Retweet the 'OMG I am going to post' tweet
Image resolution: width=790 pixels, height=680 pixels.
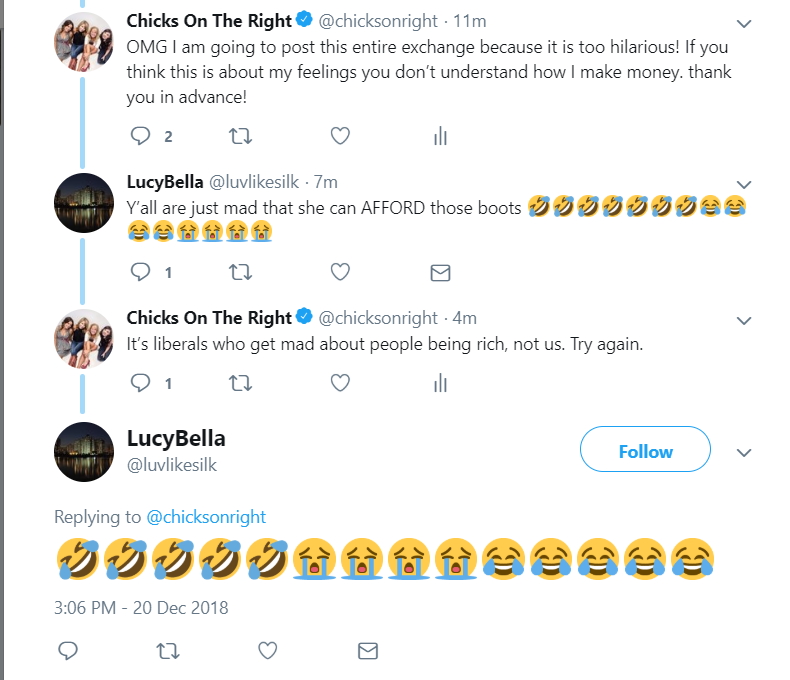coord(240,136)
